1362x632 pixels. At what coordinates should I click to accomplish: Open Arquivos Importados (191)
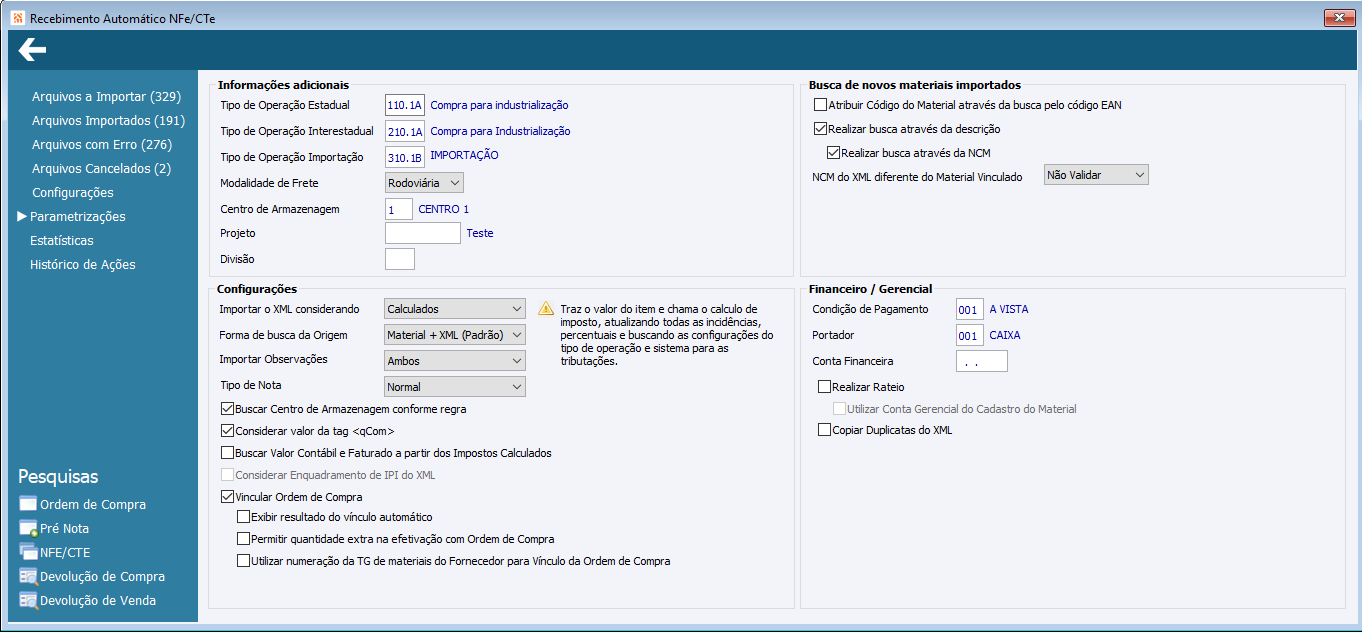point(108,121)
